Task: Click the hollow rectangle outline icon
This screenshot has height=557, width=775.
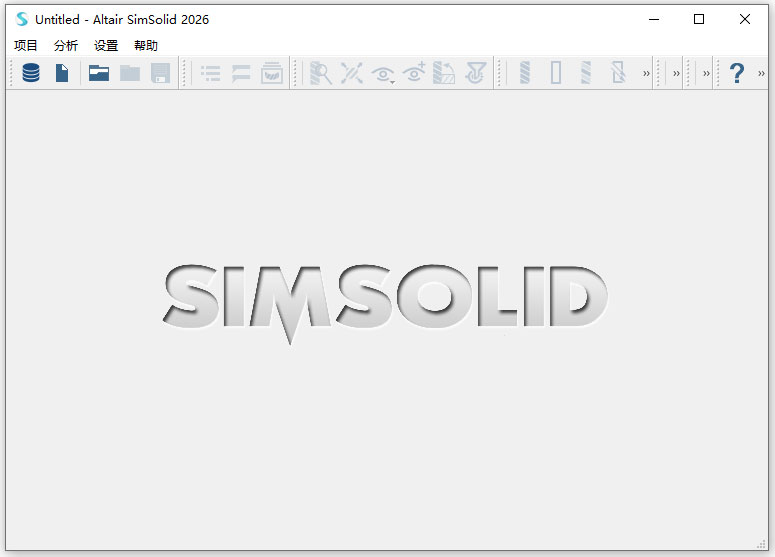Action: click(556, 73)
